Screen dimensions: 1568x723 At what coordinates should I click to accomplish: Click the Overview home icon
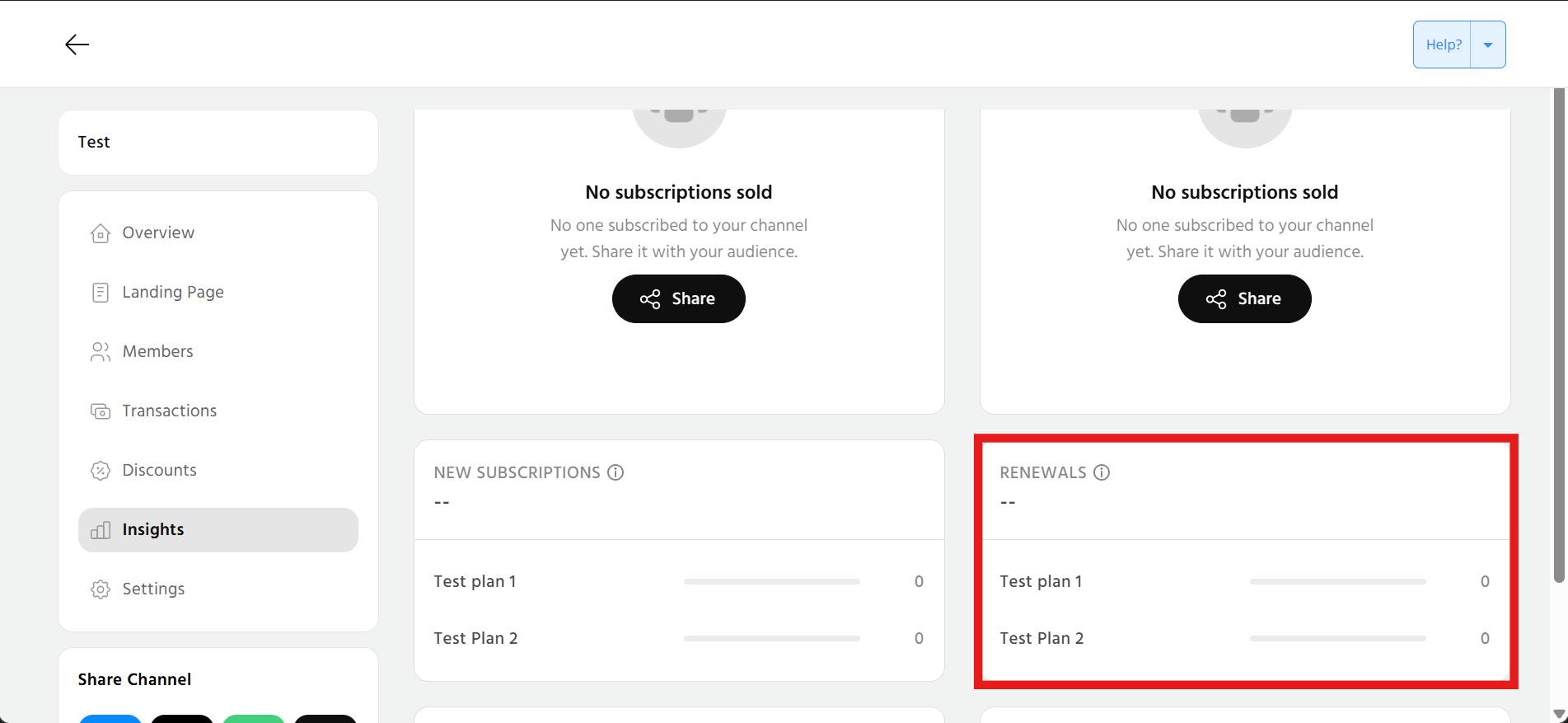(x=101, y=233)
